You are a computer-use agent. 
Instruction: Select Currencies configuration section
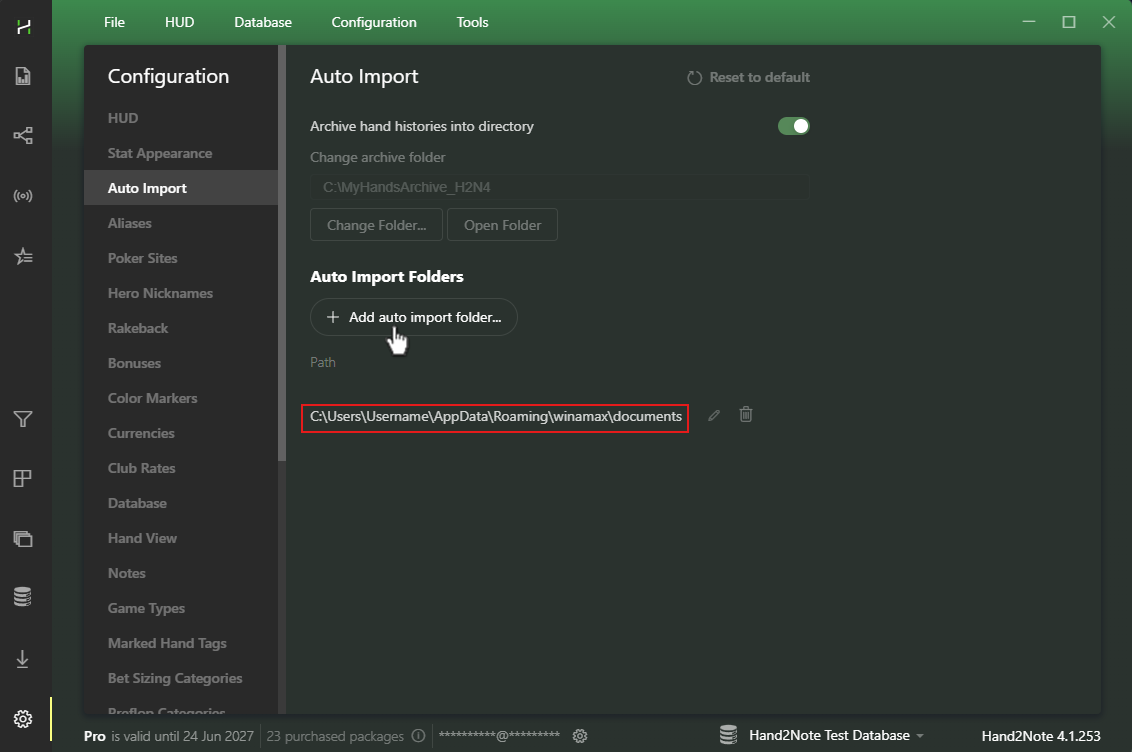point(180,433)
